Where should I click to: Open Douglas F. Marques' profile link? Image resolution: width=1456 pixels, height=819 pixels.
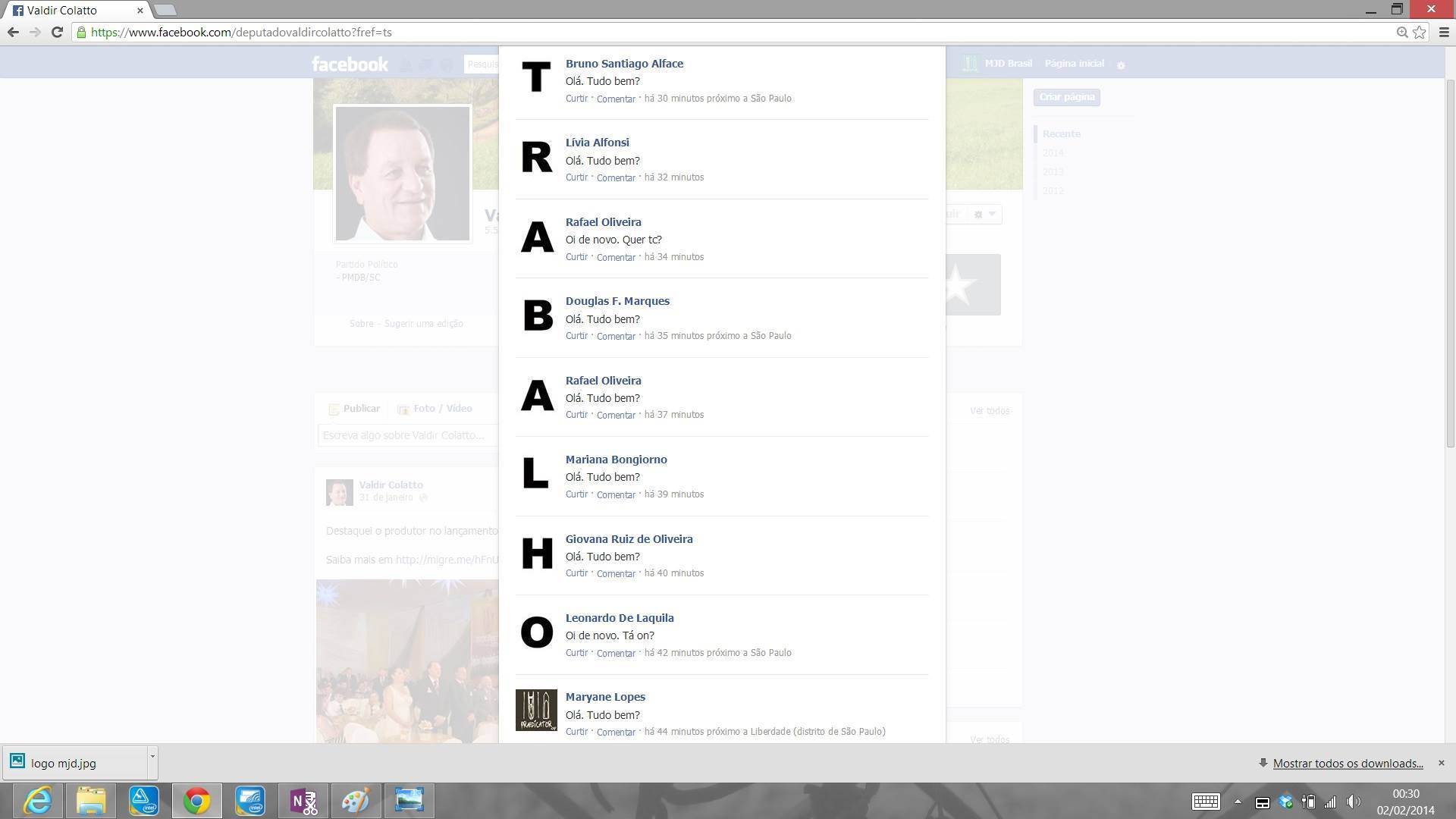click(617, 301)
